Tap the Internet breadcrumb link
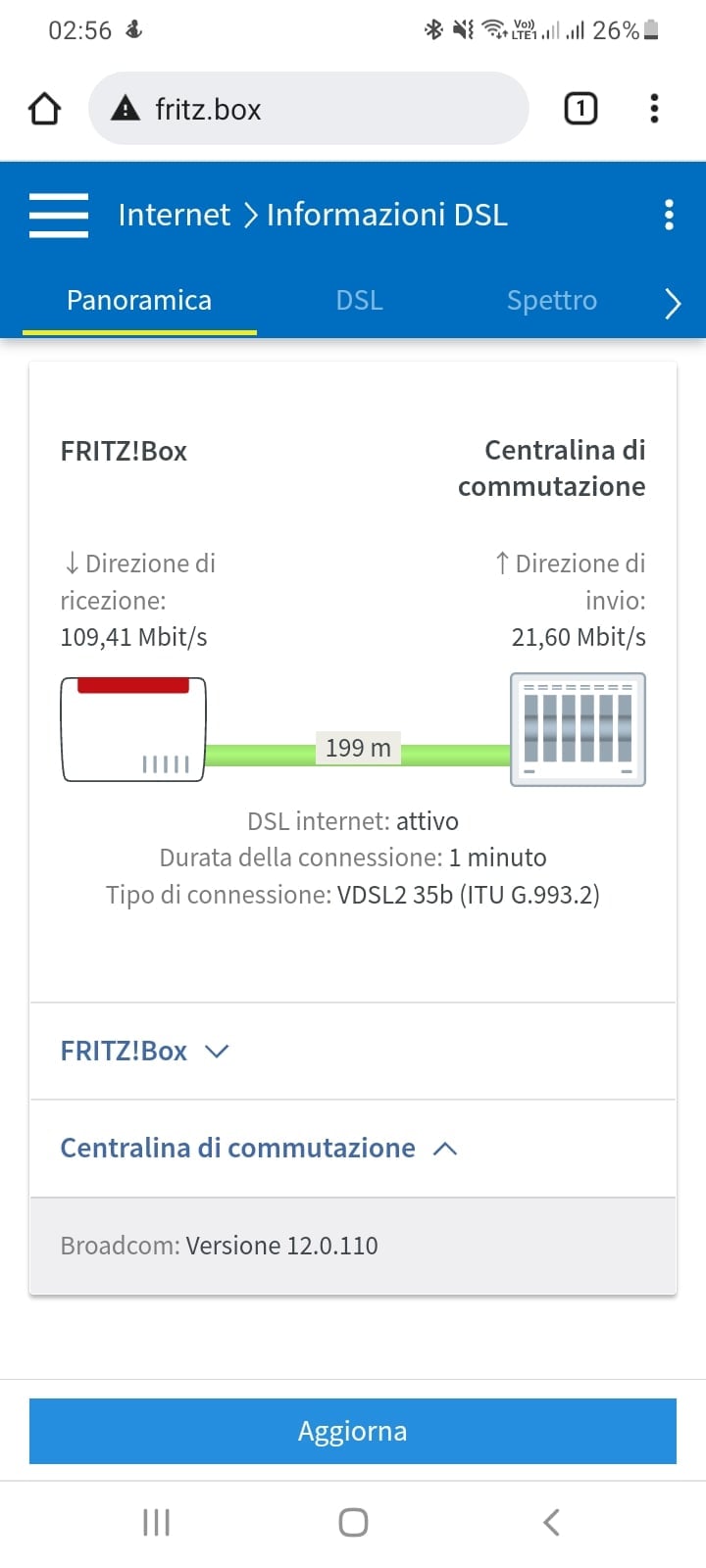This screenshot has height=1568, width=706. (x=174, y=215)
